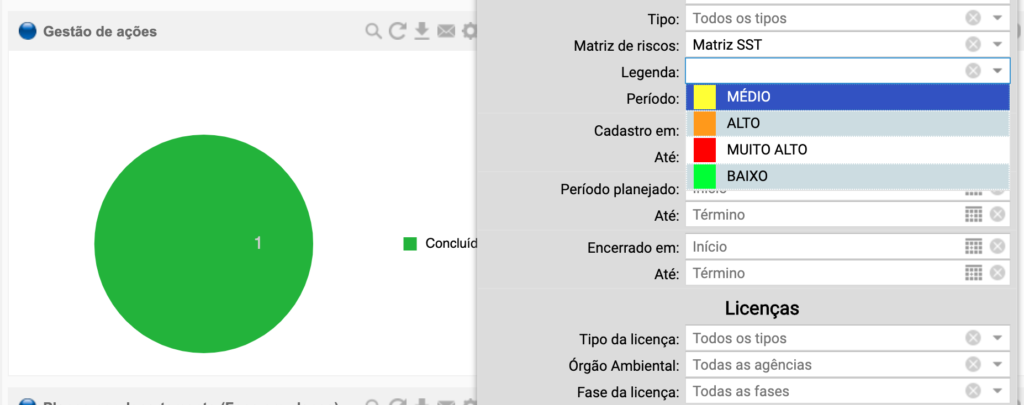The image size is (1024, 405).
Task: Expand the Tipo dropdown arrow
Action: click(997, 18)
